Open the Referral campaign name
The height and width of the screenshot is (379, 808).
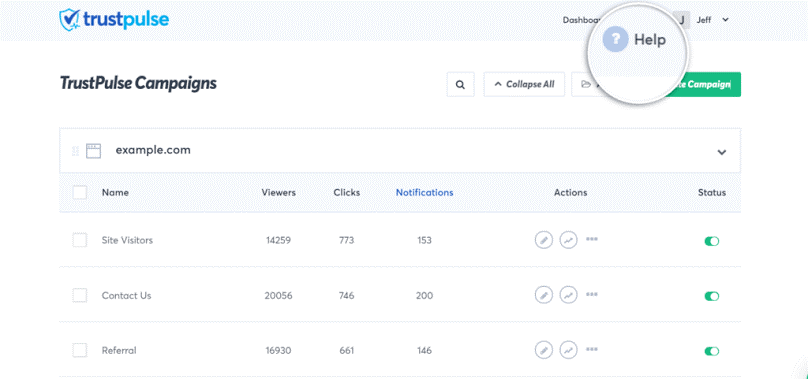coord(119,351)
